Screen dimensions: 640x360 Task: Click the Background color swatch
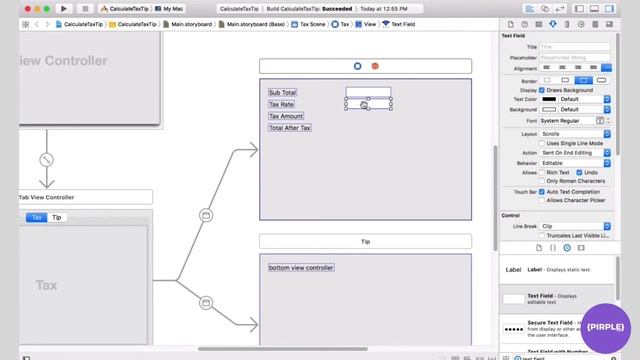coord(549,110)
